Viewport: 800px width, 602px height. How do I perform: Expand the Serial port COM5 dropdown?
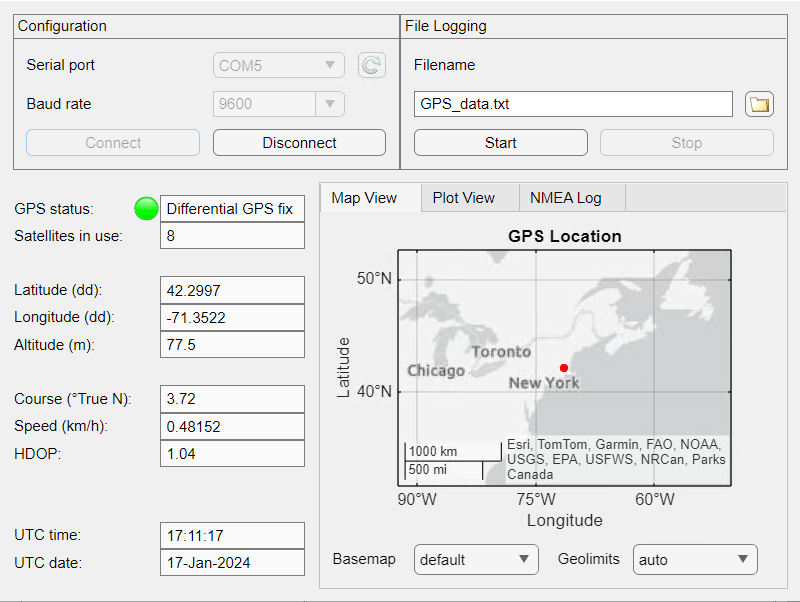tap(279, 66)
